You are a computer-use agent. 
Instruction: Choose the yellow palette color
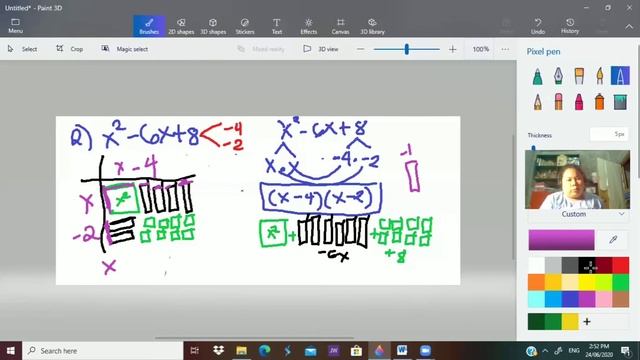click(x=587, y=282)
